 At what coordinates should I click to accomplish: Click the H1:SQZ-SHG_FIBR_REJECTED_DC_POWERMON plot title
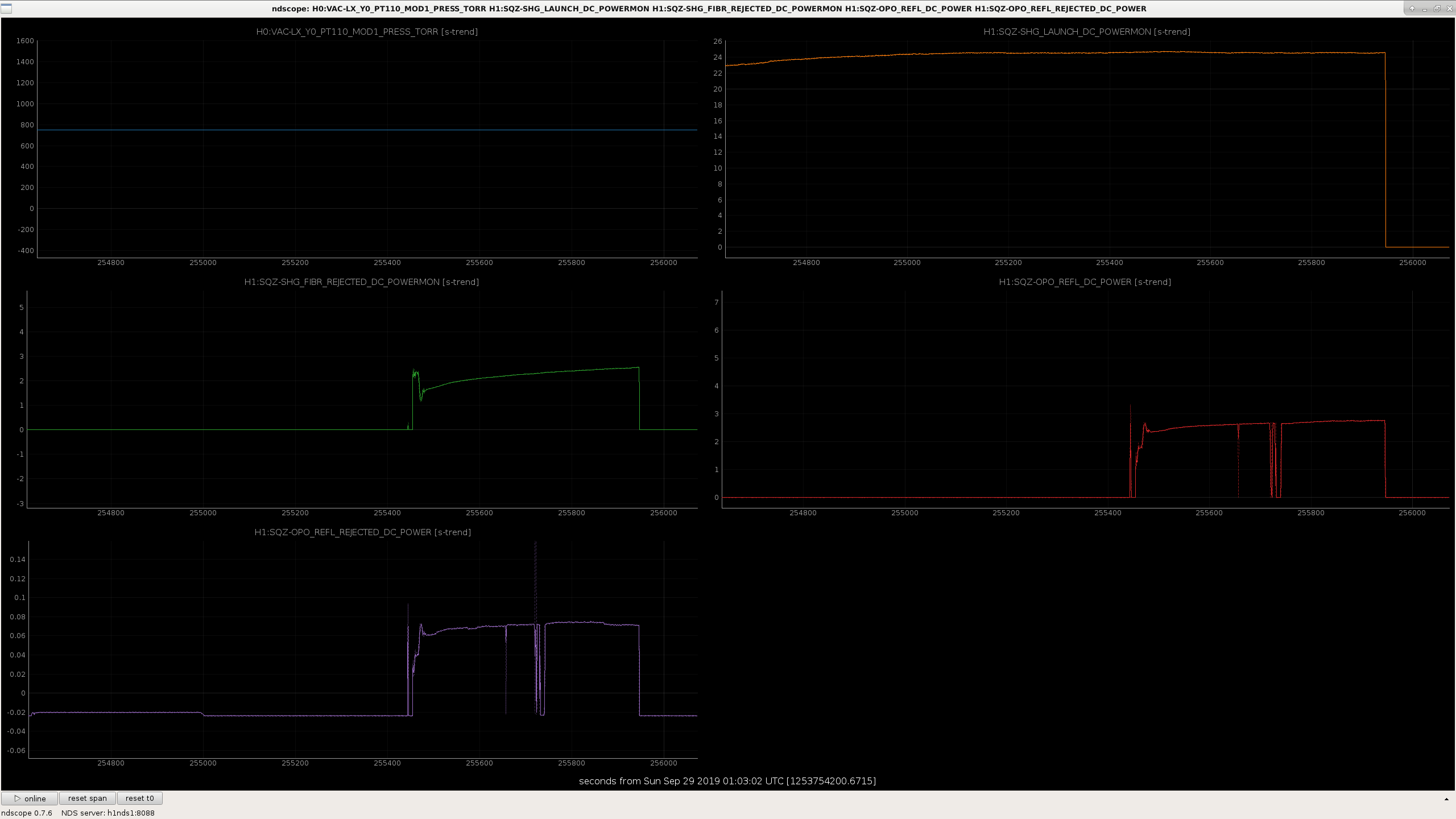point(362,282)
